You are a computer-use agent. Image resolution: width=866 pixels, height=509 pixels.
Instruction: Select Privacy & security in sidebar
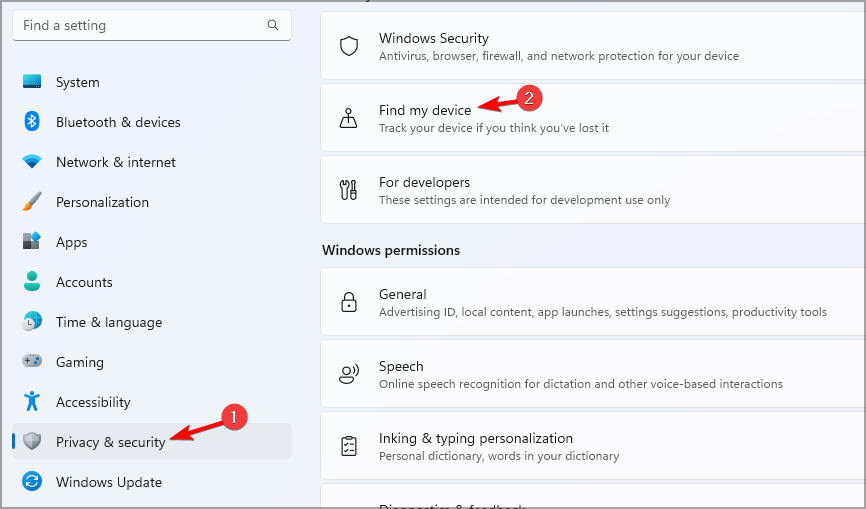[x=110, y=442]
